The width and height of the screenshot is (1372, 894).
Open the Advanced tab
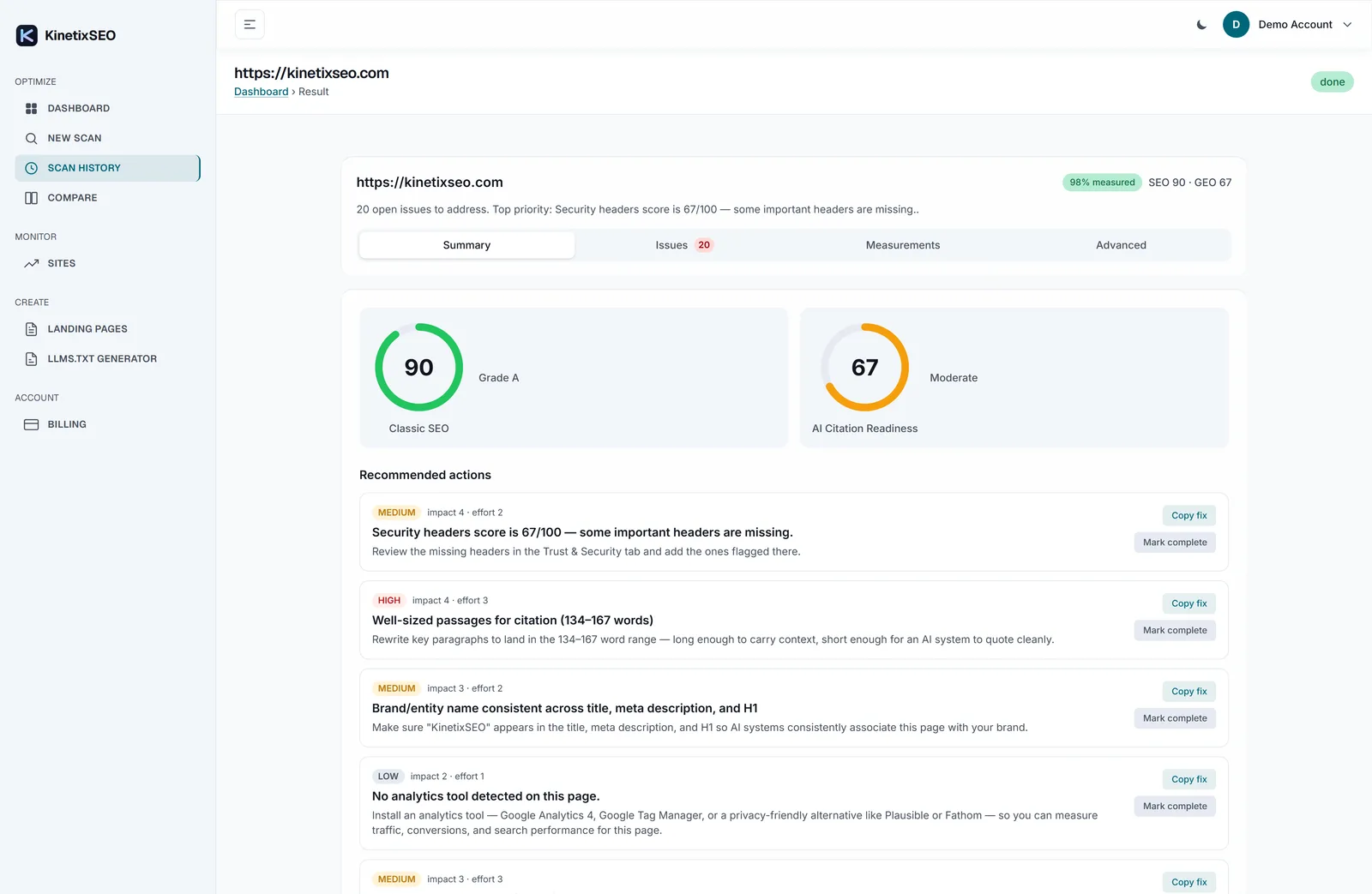pos(1121,245)
